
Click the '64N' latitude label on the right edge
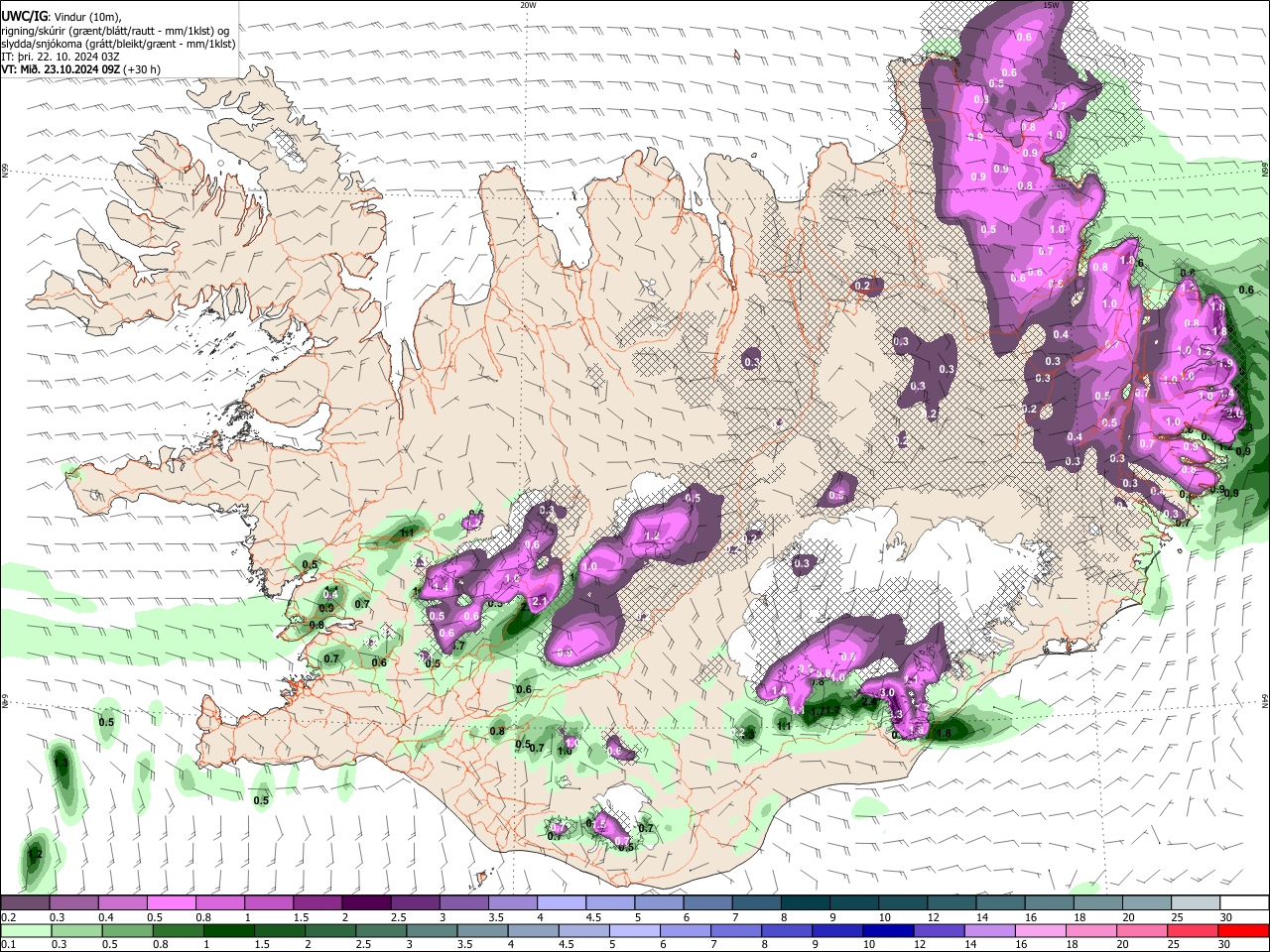1265,700
